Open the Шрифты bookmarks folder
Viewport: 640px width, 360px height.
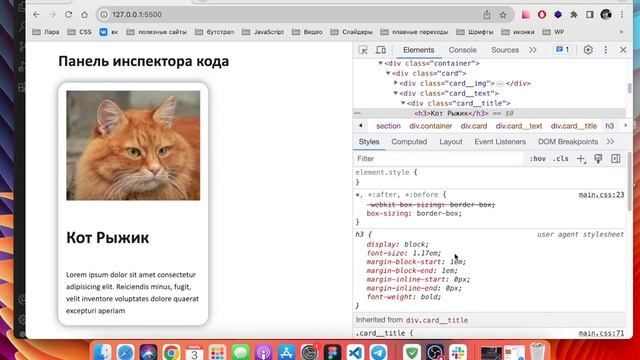click(475, 32)
